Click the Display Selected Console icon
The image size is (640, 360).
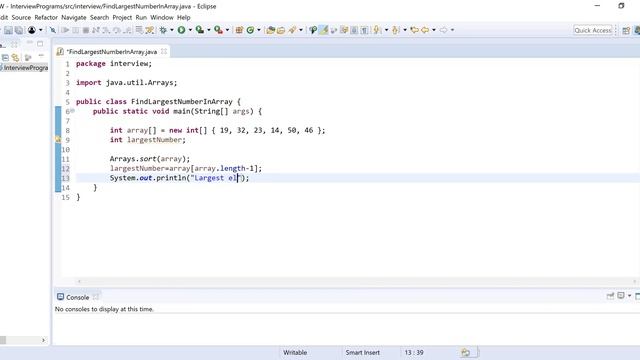[621, 296]
